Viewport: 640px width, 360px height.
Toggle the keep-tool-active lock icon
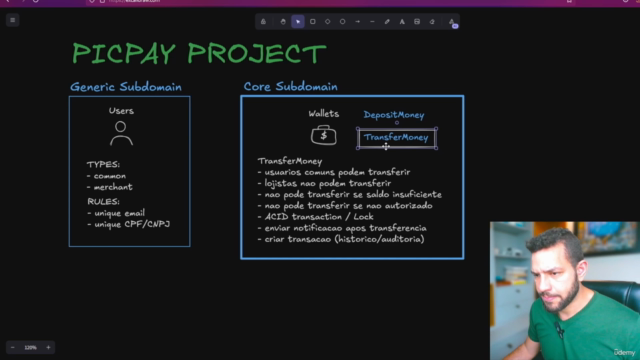click(x=263, y=22)
